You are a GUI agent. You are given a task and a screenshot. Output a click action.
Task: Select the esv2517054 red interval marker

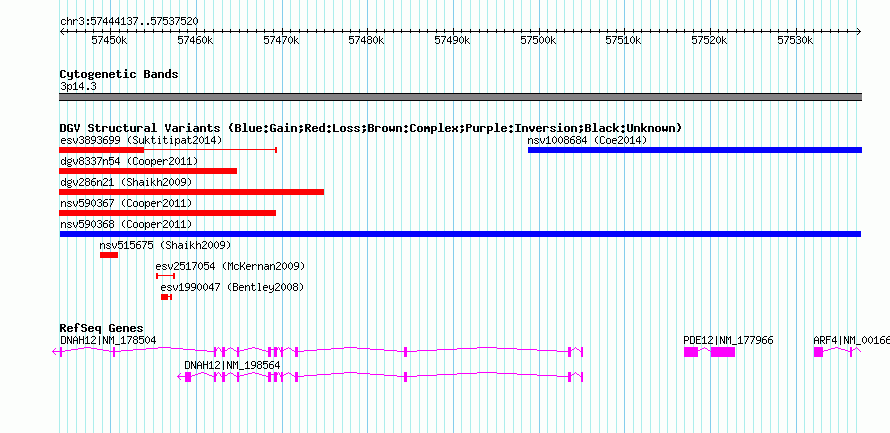pyautogui.click(x=165, y=276)
